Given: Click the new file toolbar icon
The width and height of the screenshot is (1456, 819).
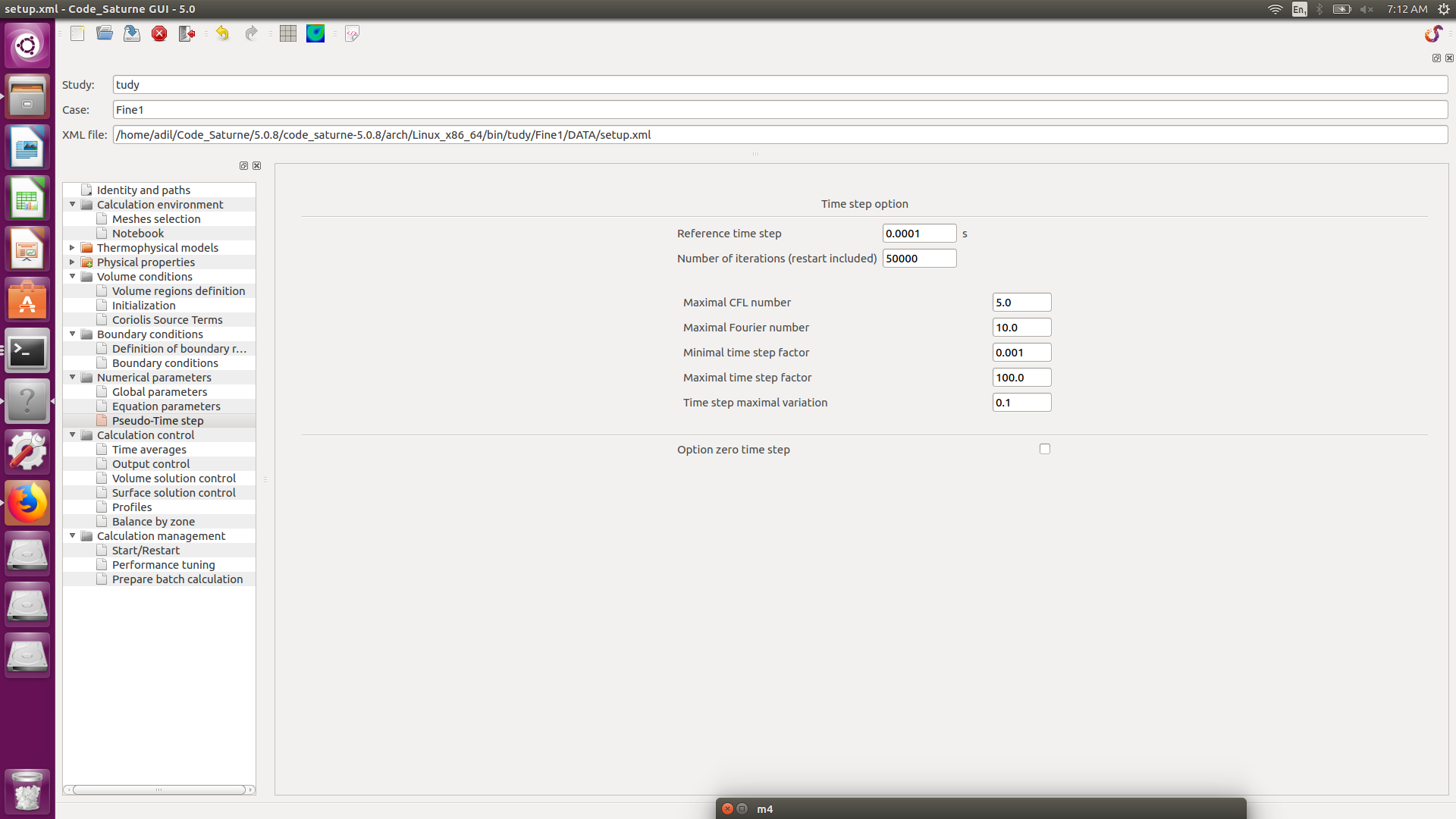Looking at the screenshot, I should [x=77, y=33].
